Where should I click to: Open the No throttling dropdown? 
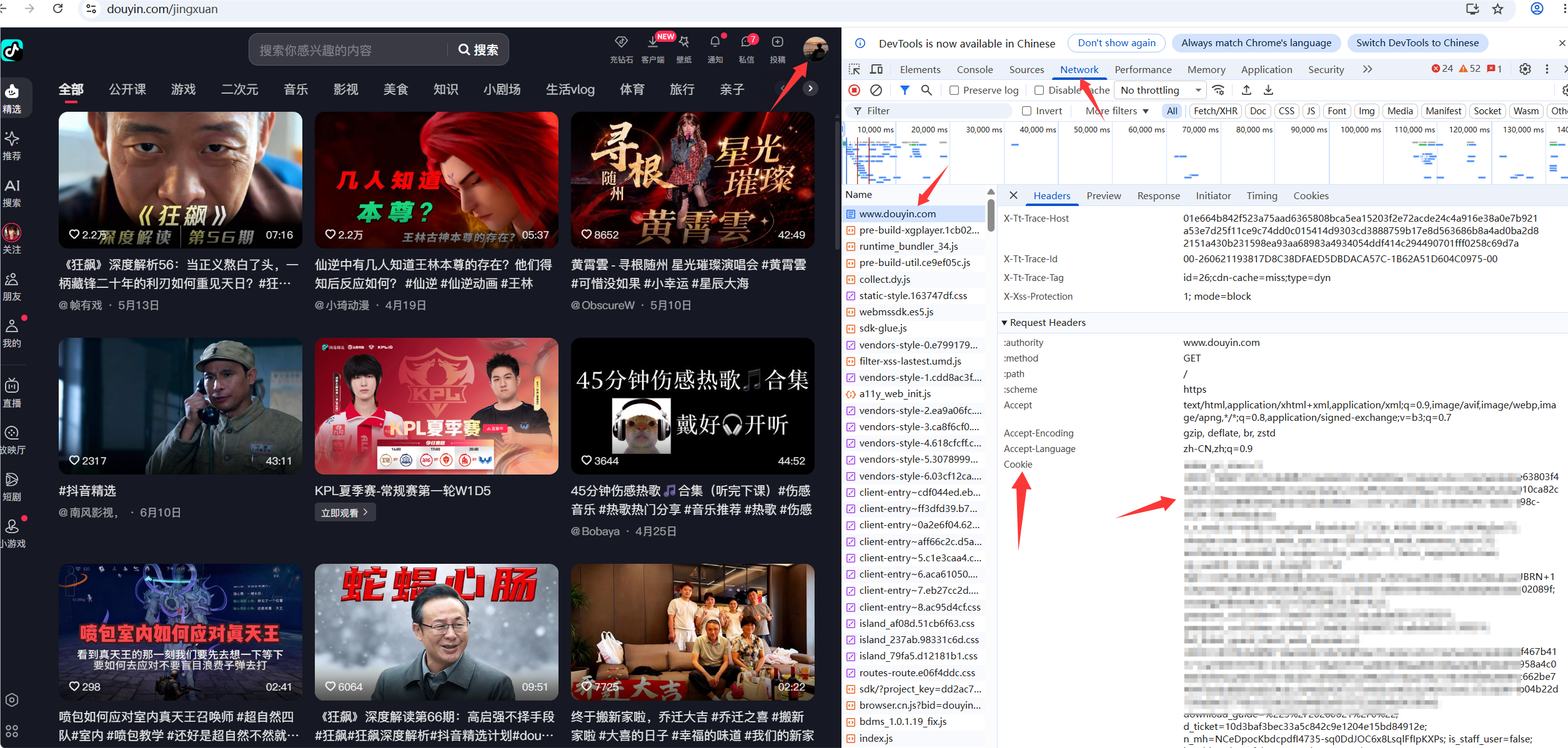(x=1161, y=91)
